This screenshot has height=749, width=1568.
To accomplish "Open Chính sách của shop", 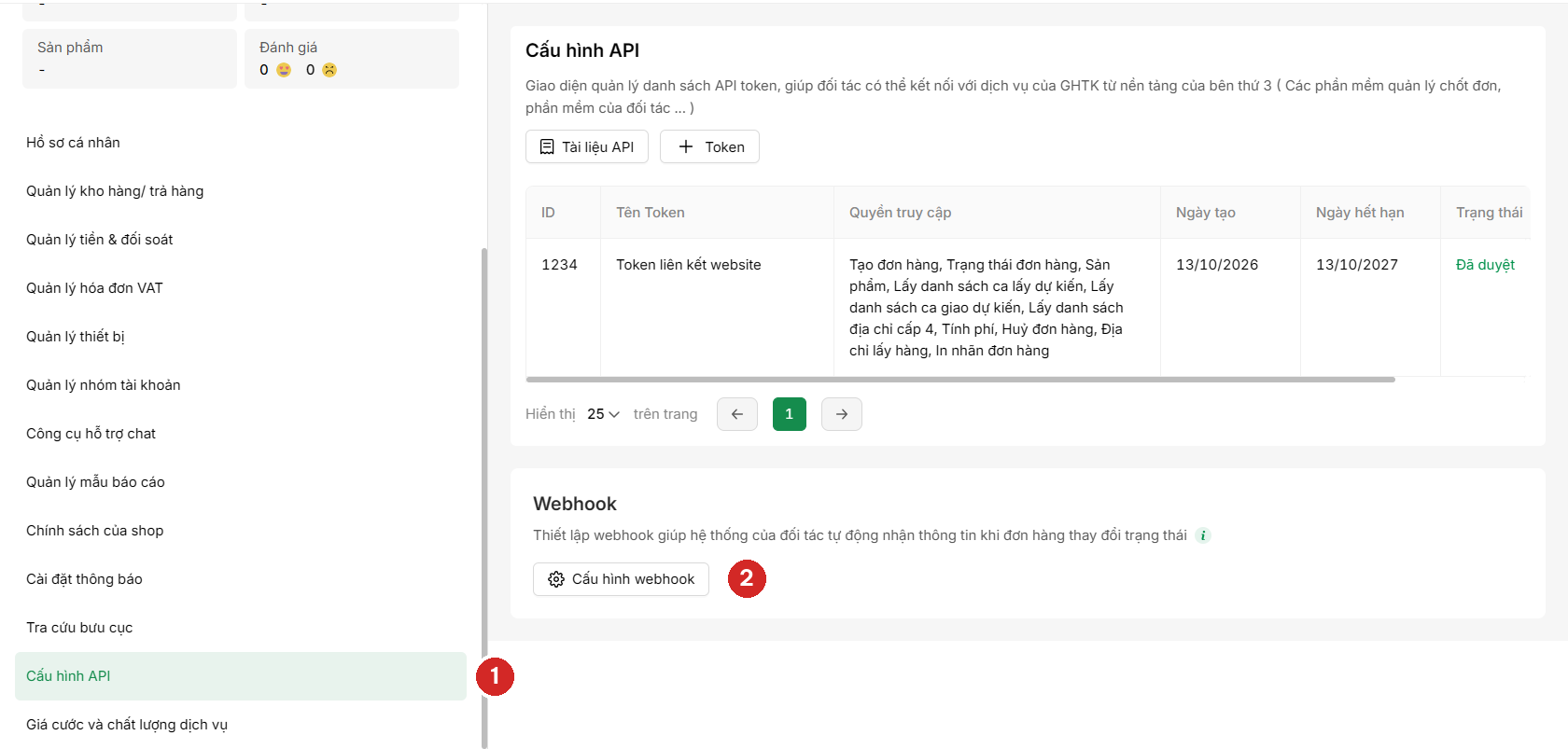I will [x=94, y=531].
